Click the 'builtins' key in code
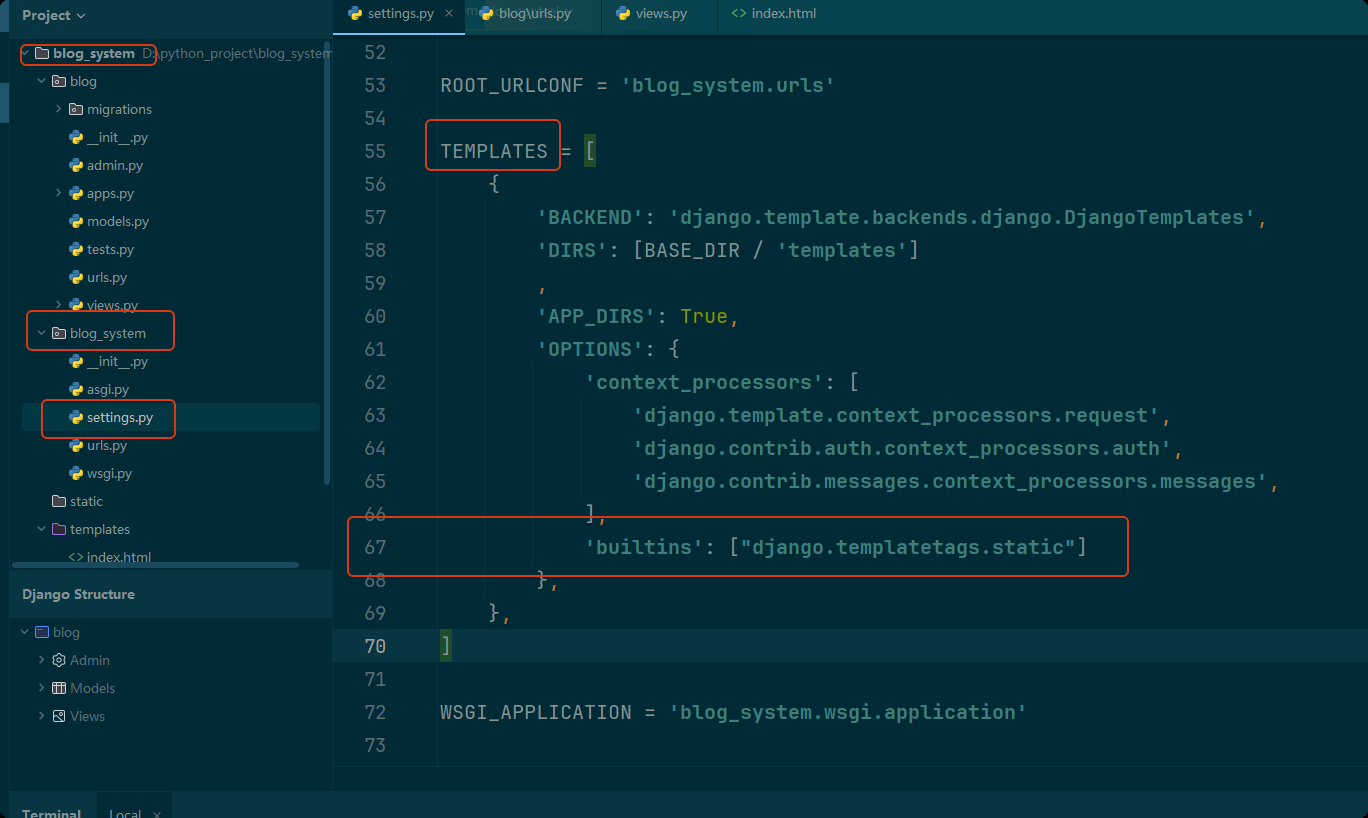The image size is (1368, 818). coord(645,547)
